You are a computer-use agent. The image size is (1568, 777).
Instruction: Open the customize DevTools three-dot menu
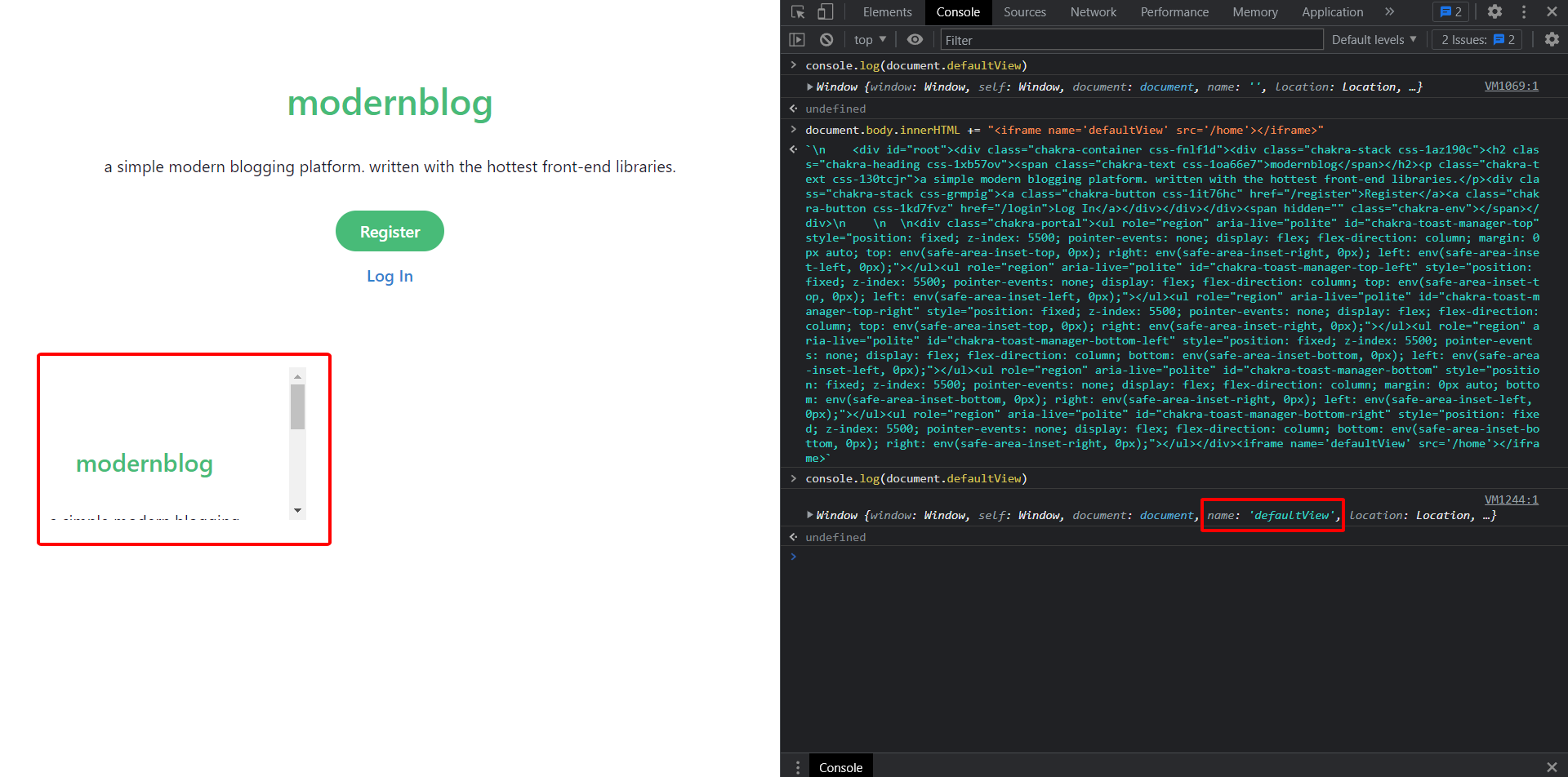[1522, 11]
